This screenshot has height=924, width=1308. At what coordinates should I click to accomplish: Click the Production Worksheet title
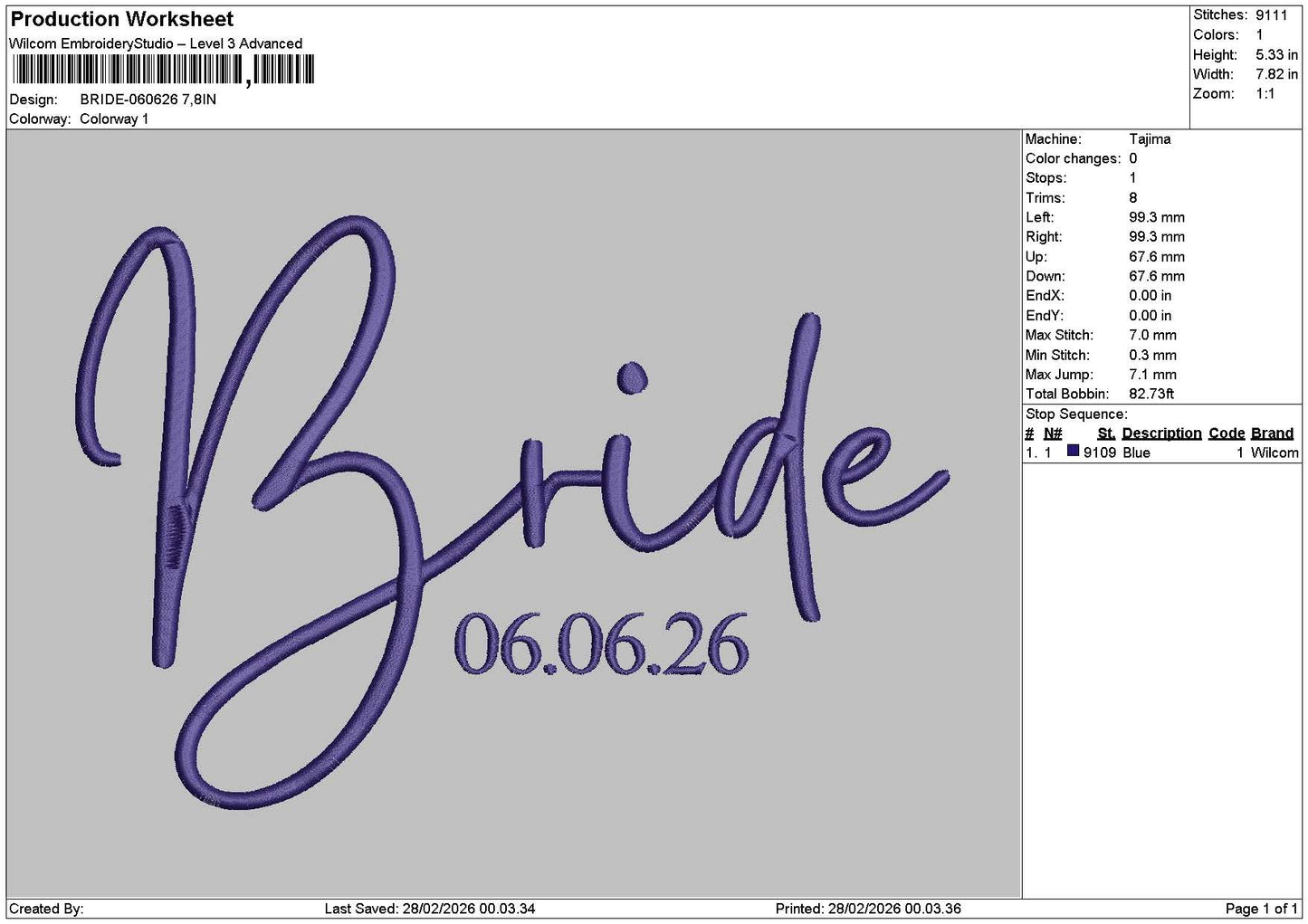click(121, 19)
